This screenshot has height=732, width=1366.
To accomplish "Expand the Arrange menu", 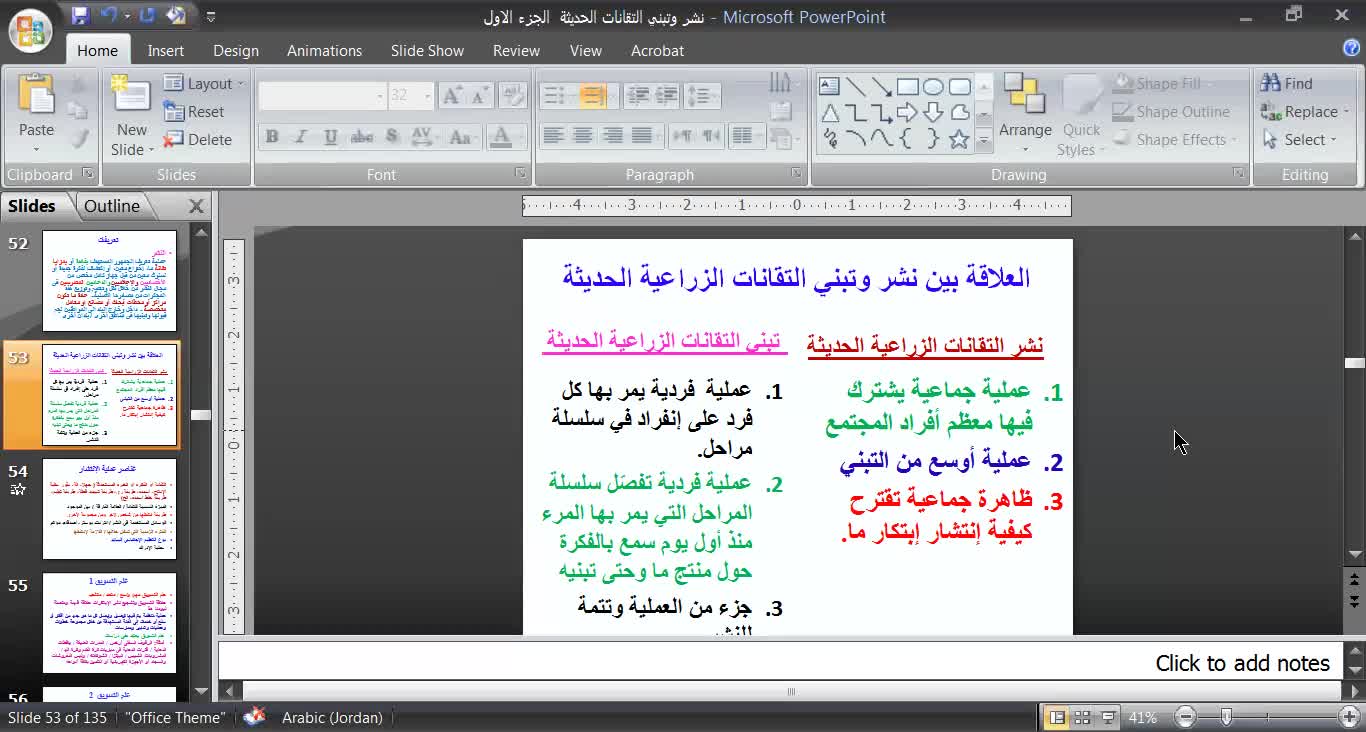I will pos(1025,112).
